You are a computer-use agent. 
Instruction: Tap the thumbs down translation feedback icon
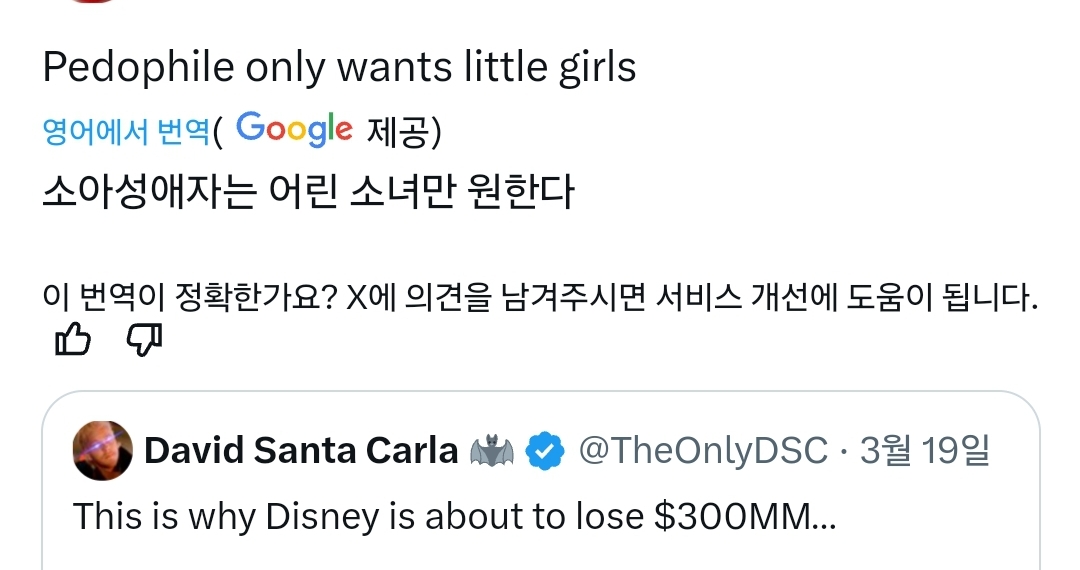click(x=144, y=341)
